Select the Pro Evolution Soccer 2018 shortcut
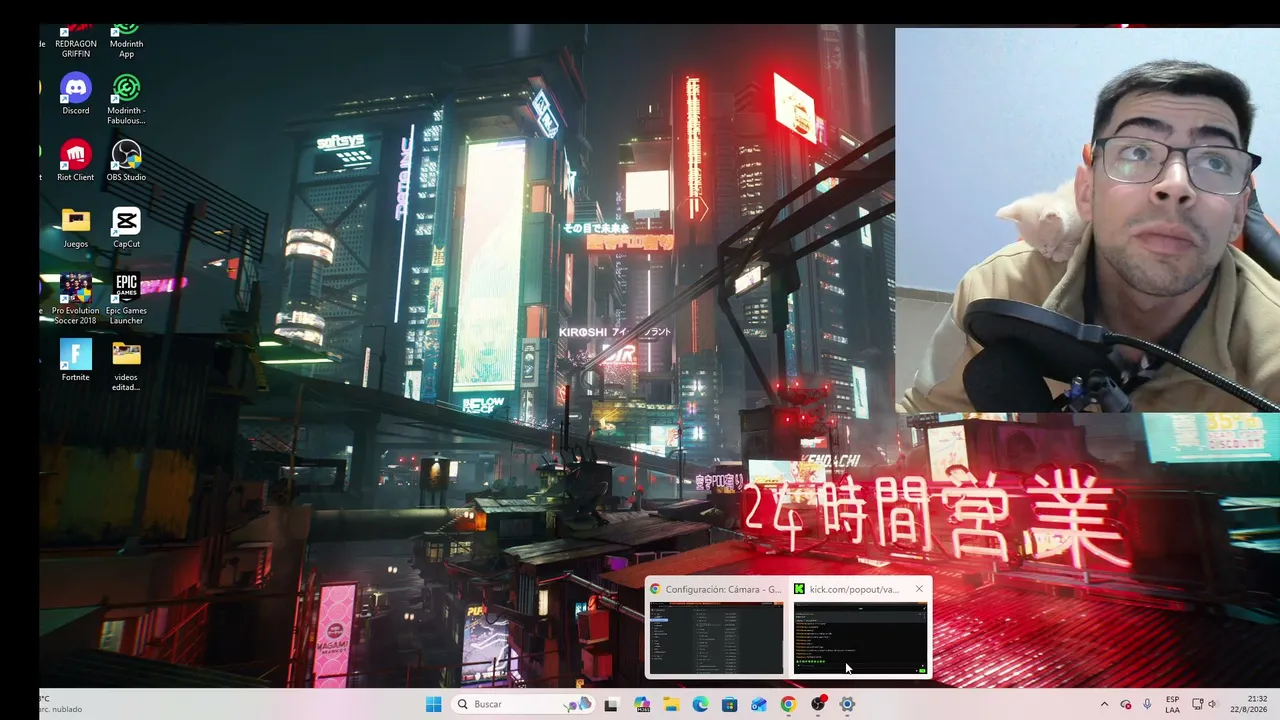 [x=76, y=298]
